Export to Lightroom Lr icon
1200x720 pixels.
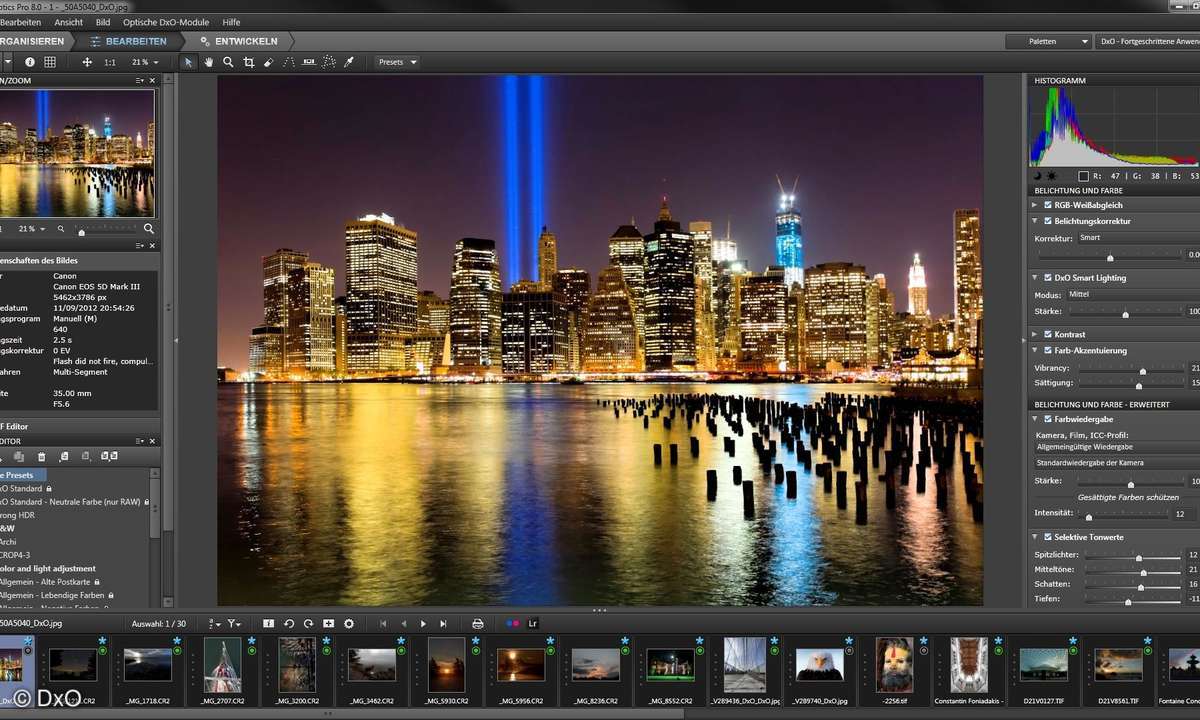[533, 623]
